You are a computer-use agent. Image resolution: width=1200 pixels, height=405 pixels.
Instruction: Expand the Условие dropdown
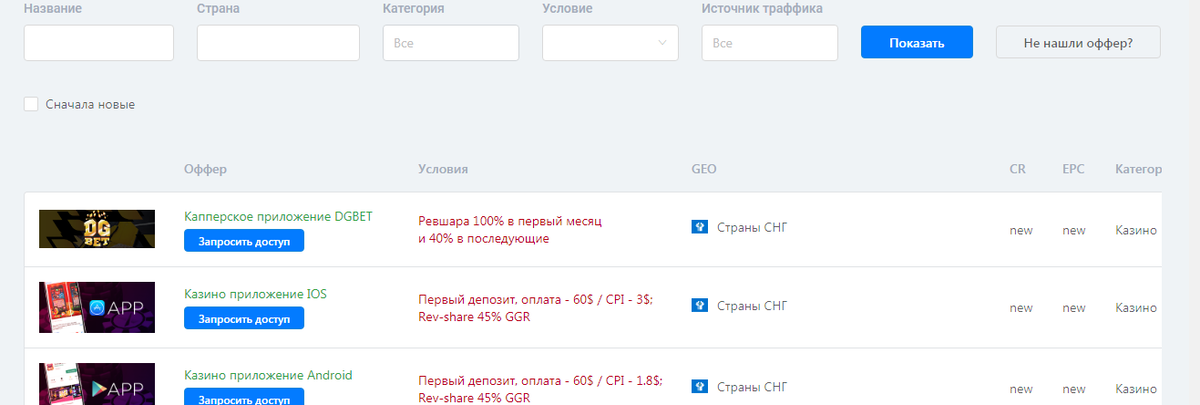(610, 43)
